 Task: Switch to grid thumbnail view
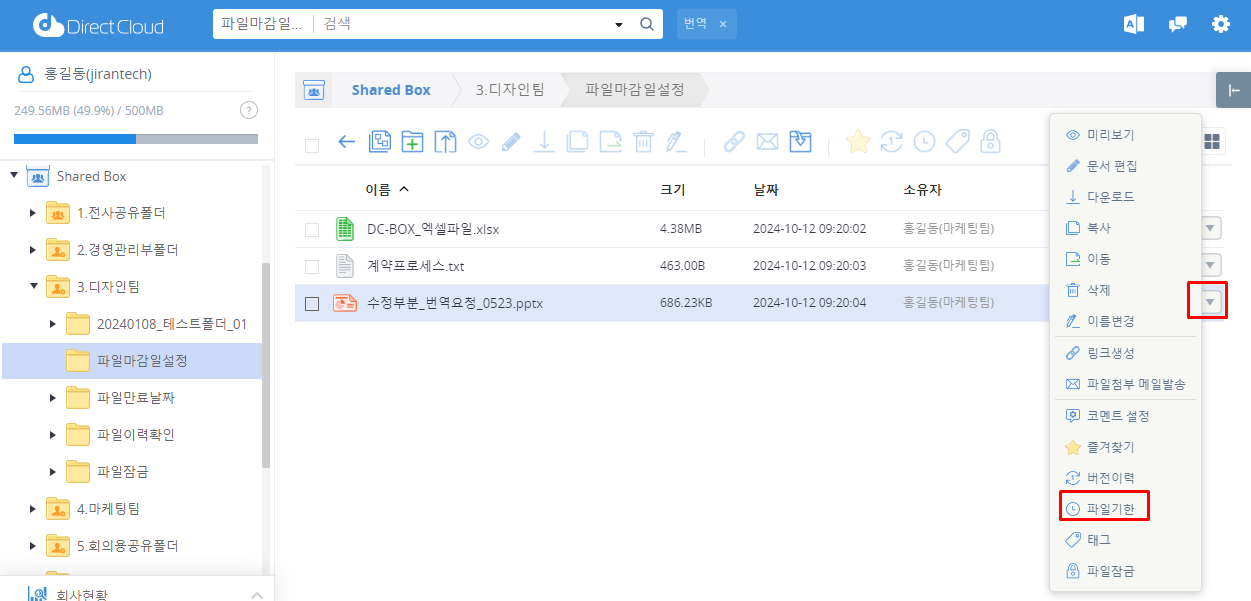point(1212,142)
